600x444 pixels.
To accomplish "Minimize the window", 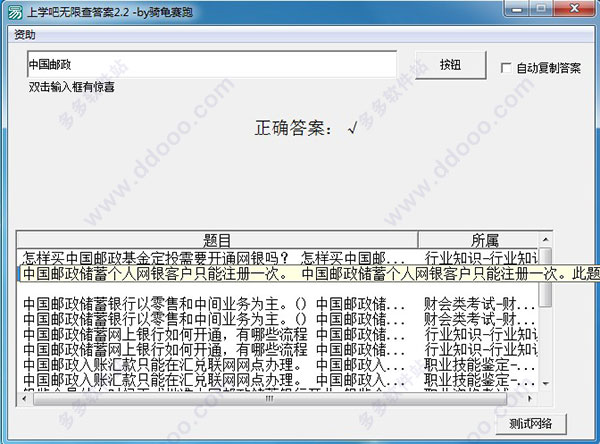I will 517,9.
